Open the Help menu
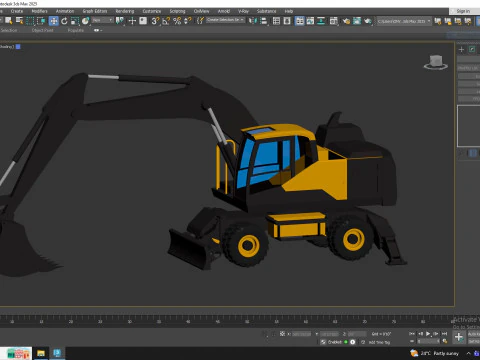The height and width of the screenshot is (360, 480). pyautogui.click(x=289, y=11)
